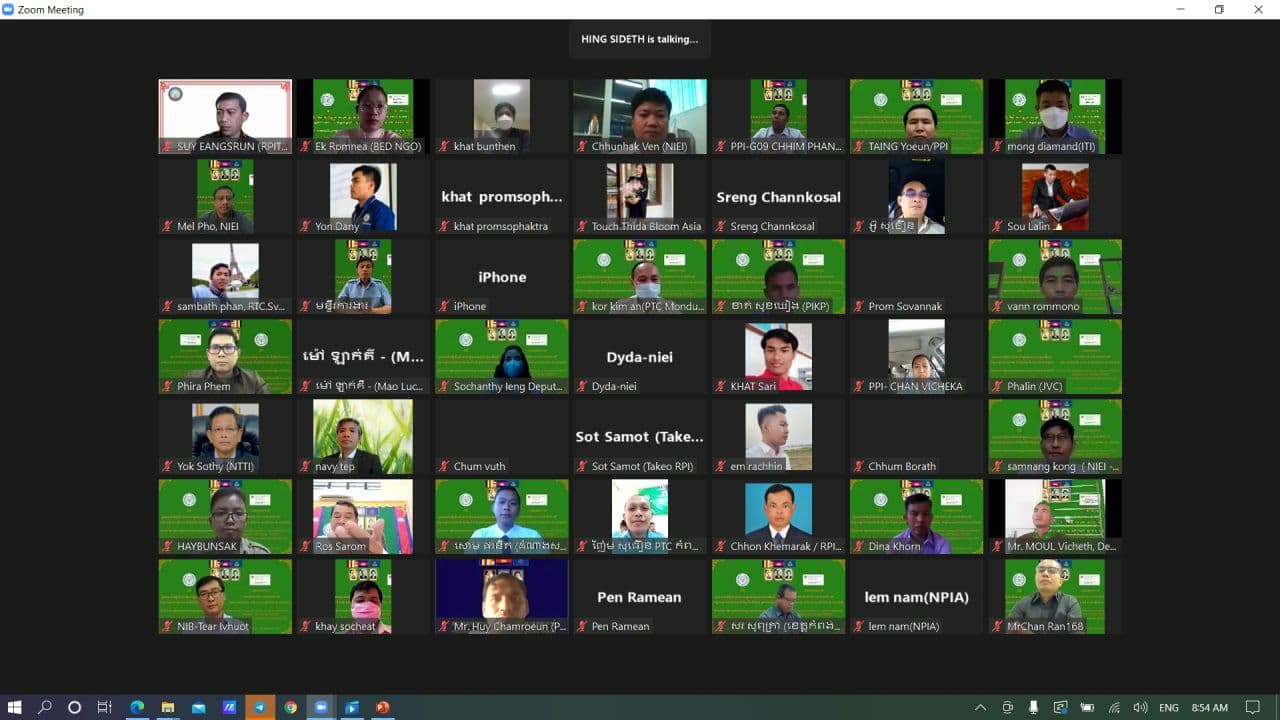Viewport: 1280px width, 720px height.
Task: Open Wi-Fi network tray icon
Action: click(x=1114, y=707)
